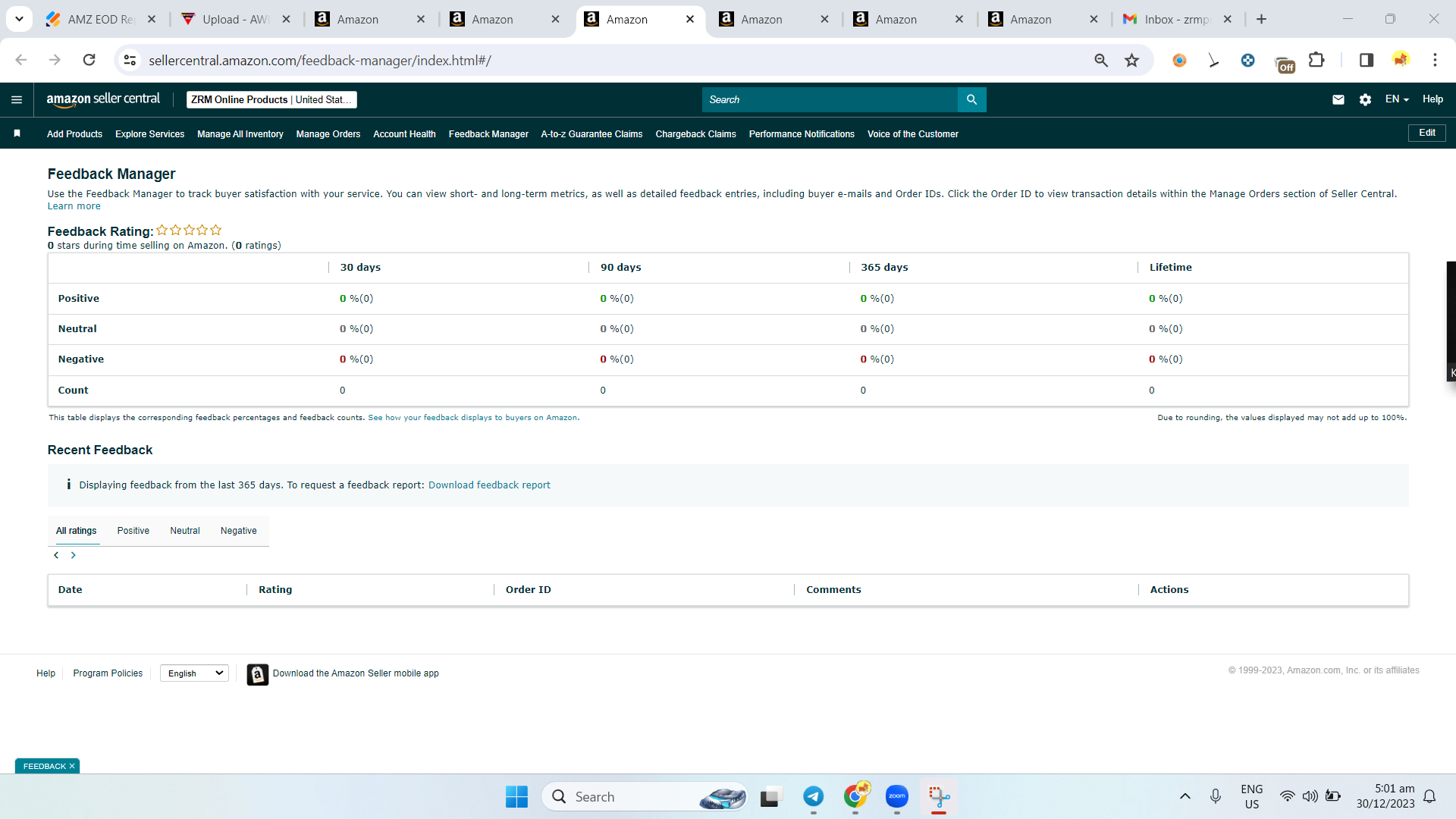Select the Negative ratings tab
The image size is (1456, 819).
click(239, 531)
